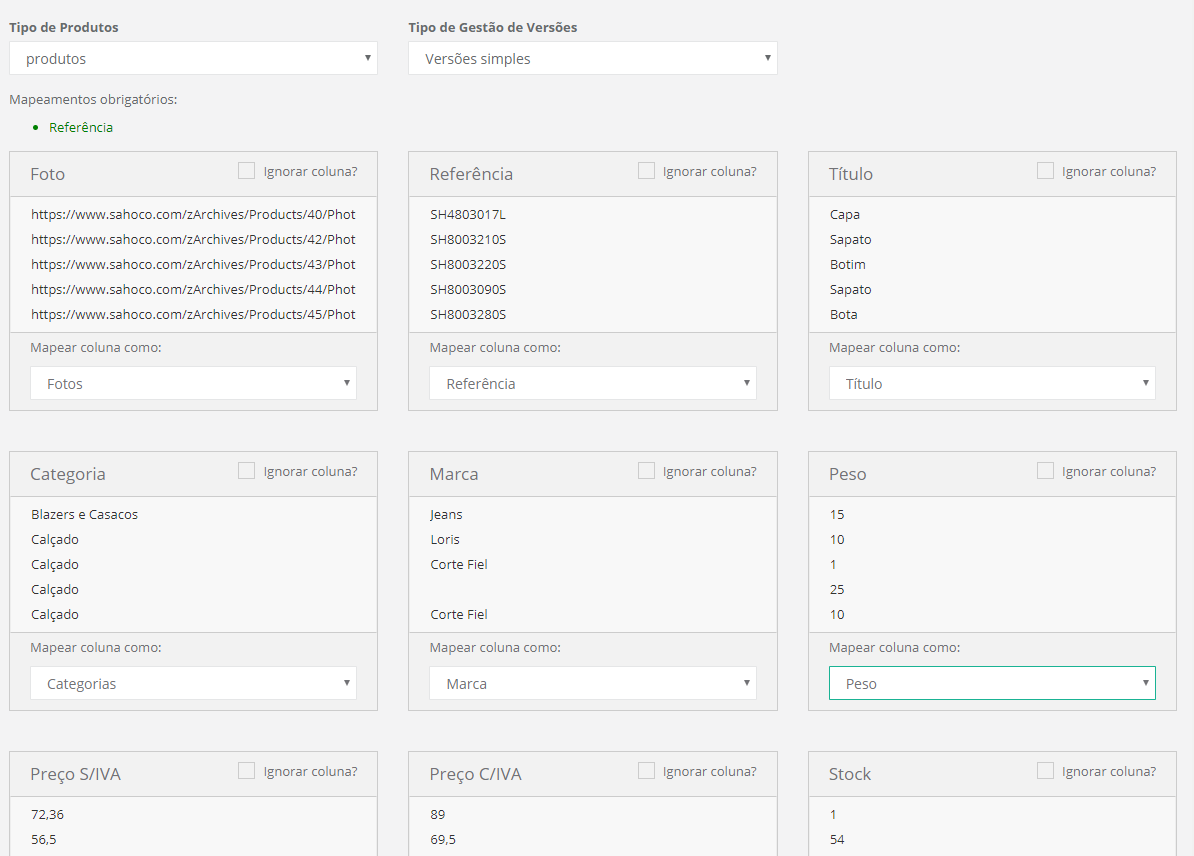Tick Ignorar coluna for the Peso column
The height and width of the screenshot is (856, 1194).
[1045, 471]
